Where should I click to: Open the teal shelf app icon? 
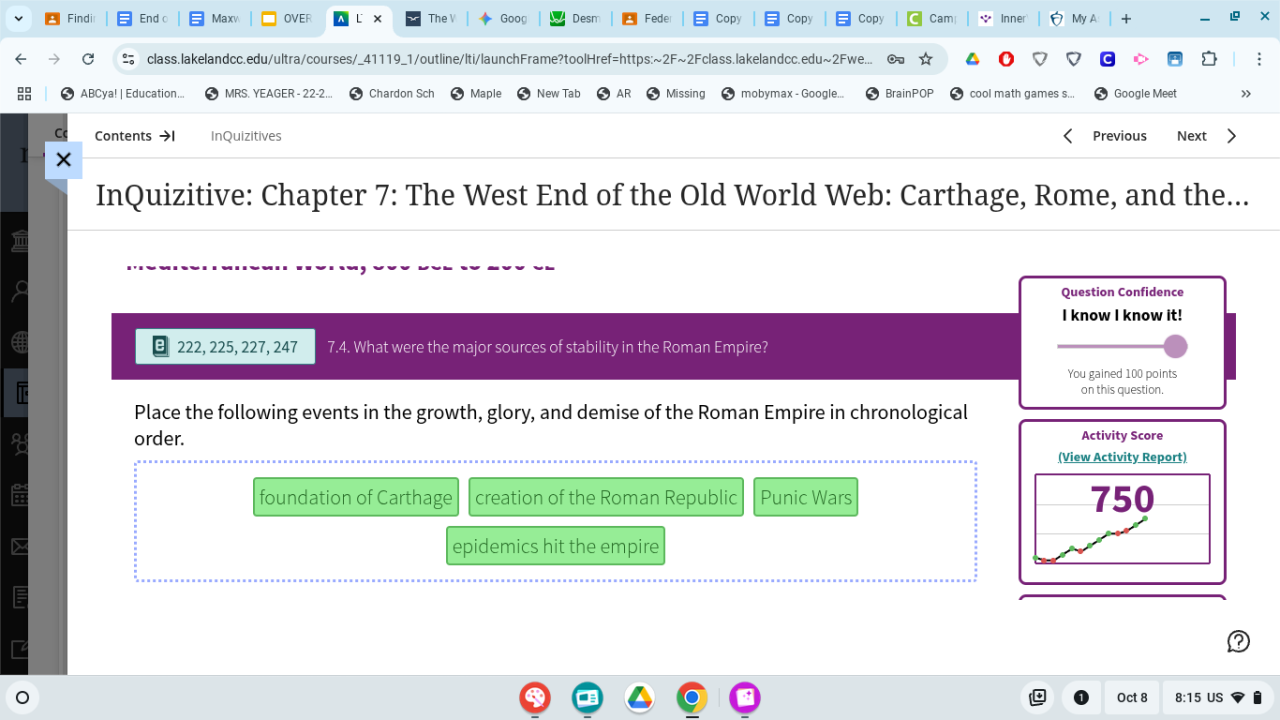tap(587, 697)
